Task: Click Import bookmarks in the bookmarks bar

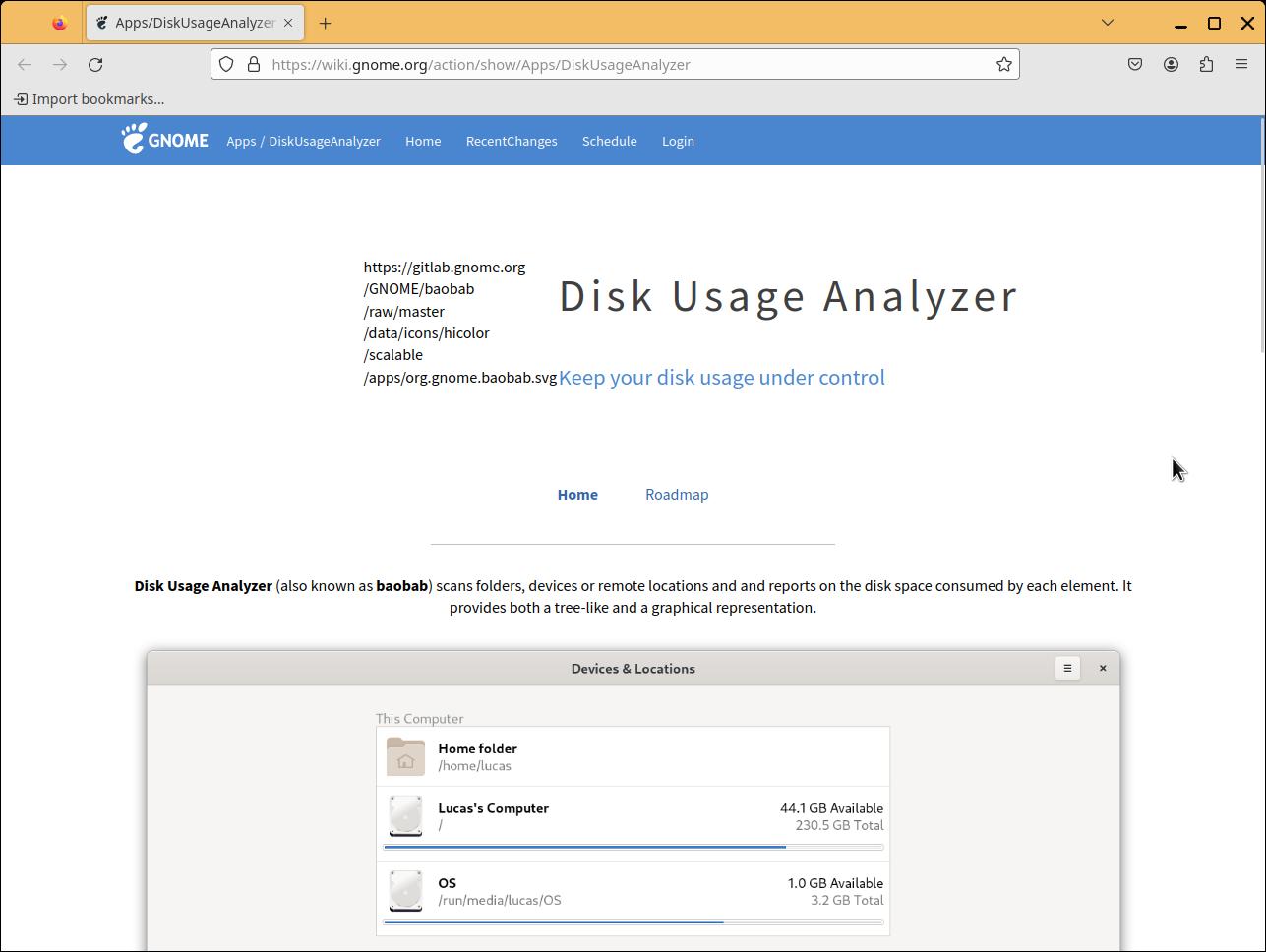Action: click(89, 98)
